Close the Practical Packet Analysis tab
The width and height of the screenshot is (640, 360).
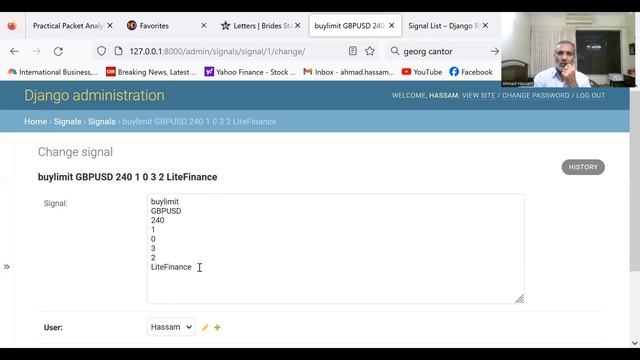[110, 25]
